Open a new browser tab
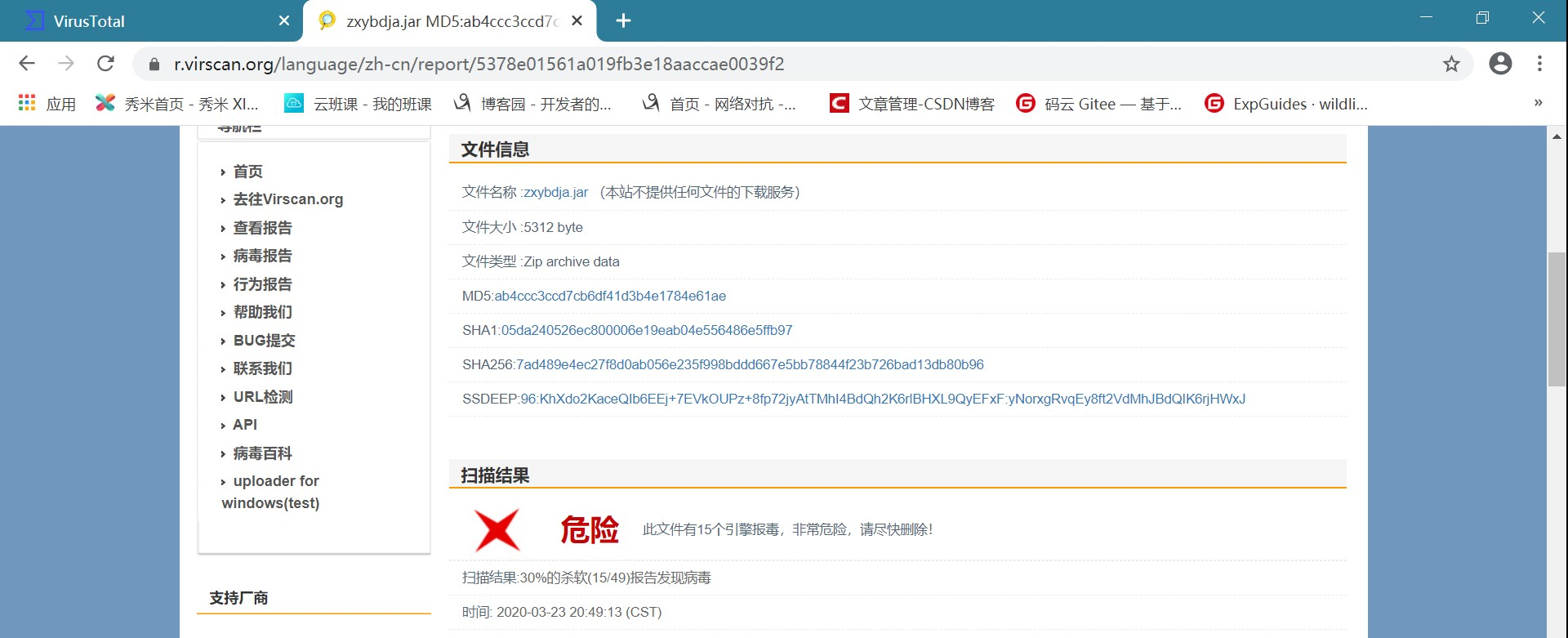Image resolution: width=1568 pixels, height=638 pixels. pyautogui.click(x=623, y=21)
